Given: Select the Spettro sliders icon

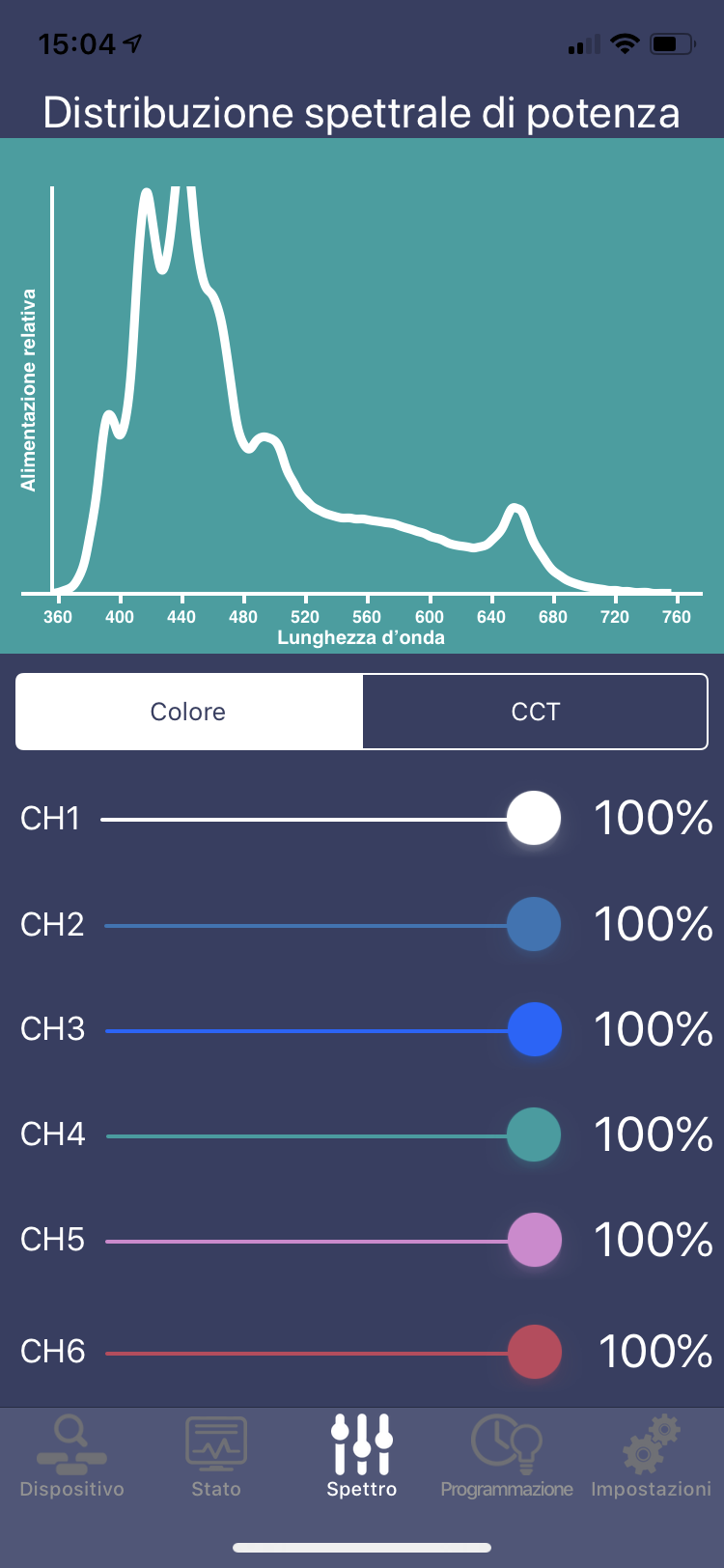Looking at the screenshot, I should pyautogui.click(x=362, y=1442).
